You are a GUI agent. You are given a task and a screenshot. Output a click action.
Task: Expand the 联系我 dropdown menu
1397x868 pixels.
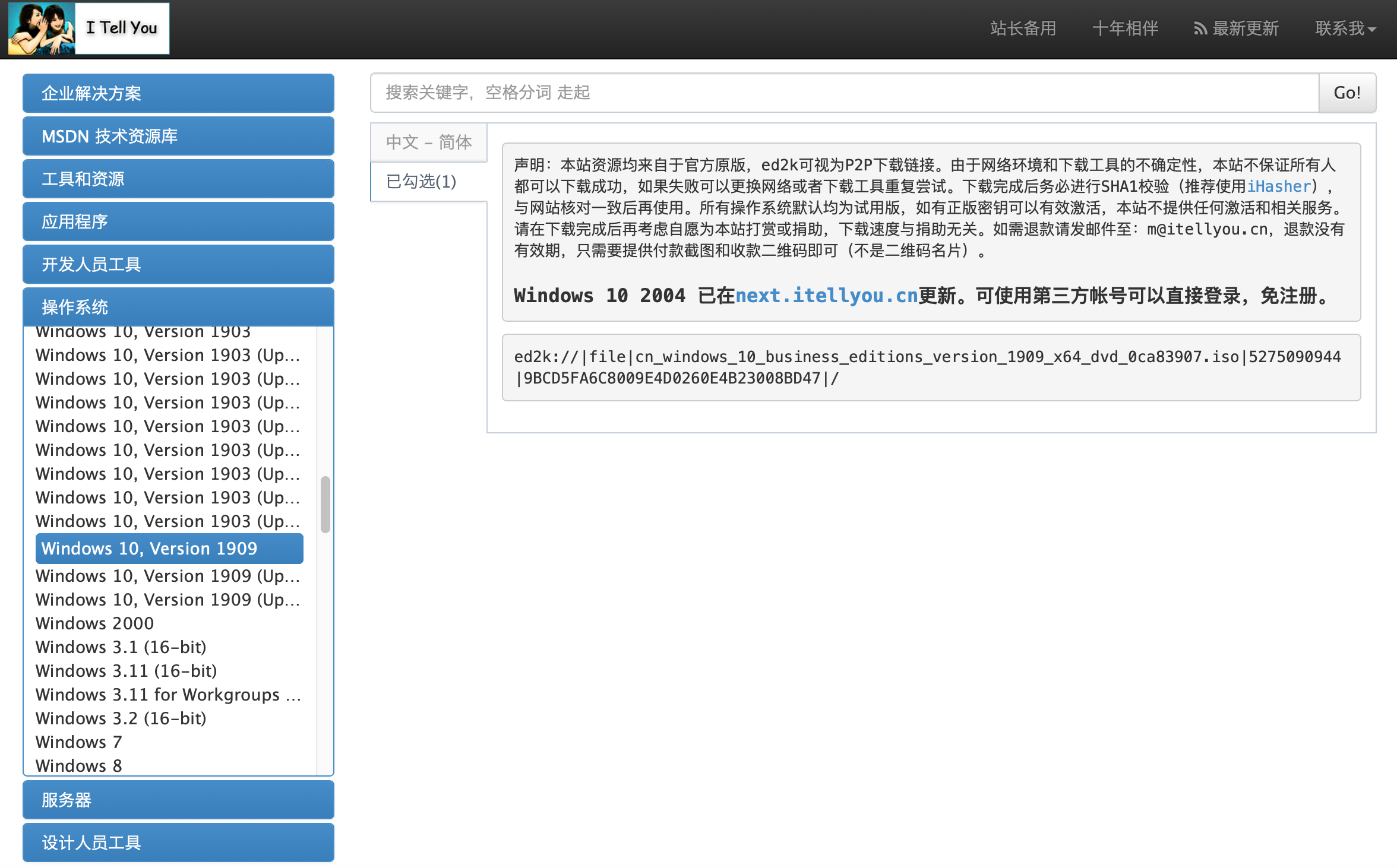click(1346, 28)
